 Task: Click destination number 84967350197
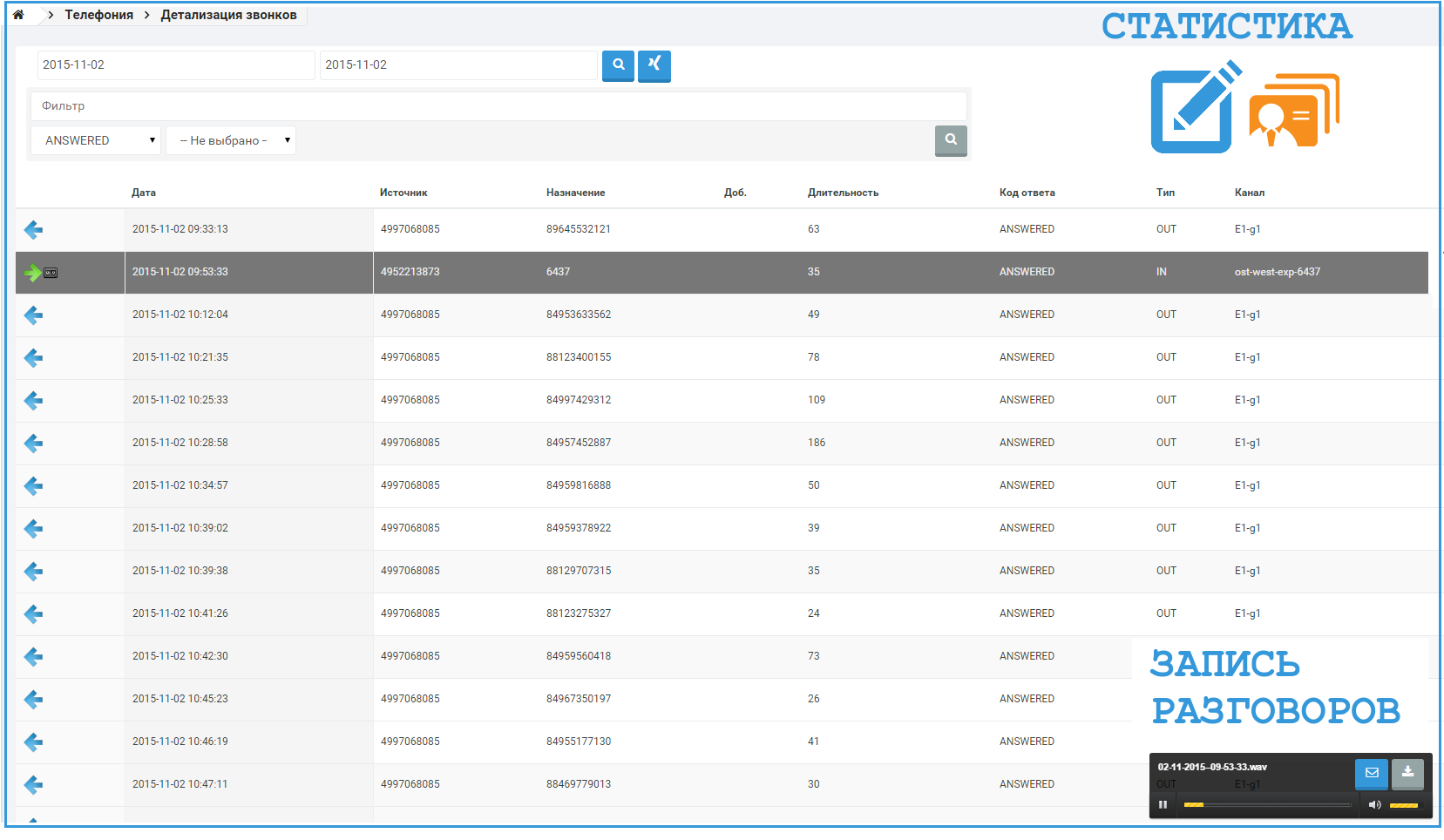(x=579, y=699)
